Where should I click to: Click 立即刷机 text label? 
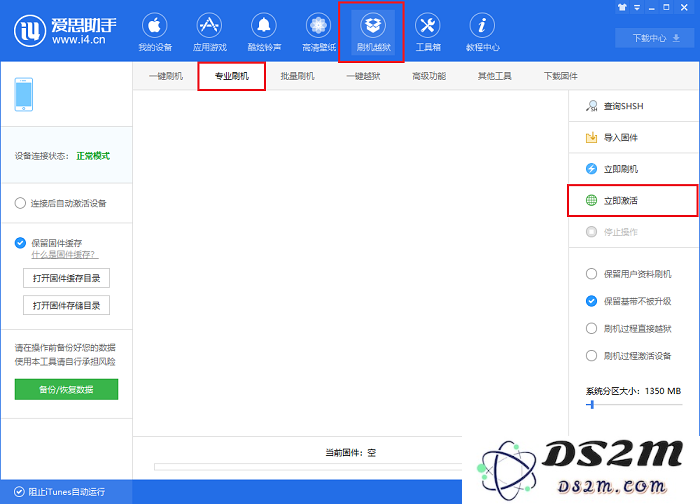[621, 169]
